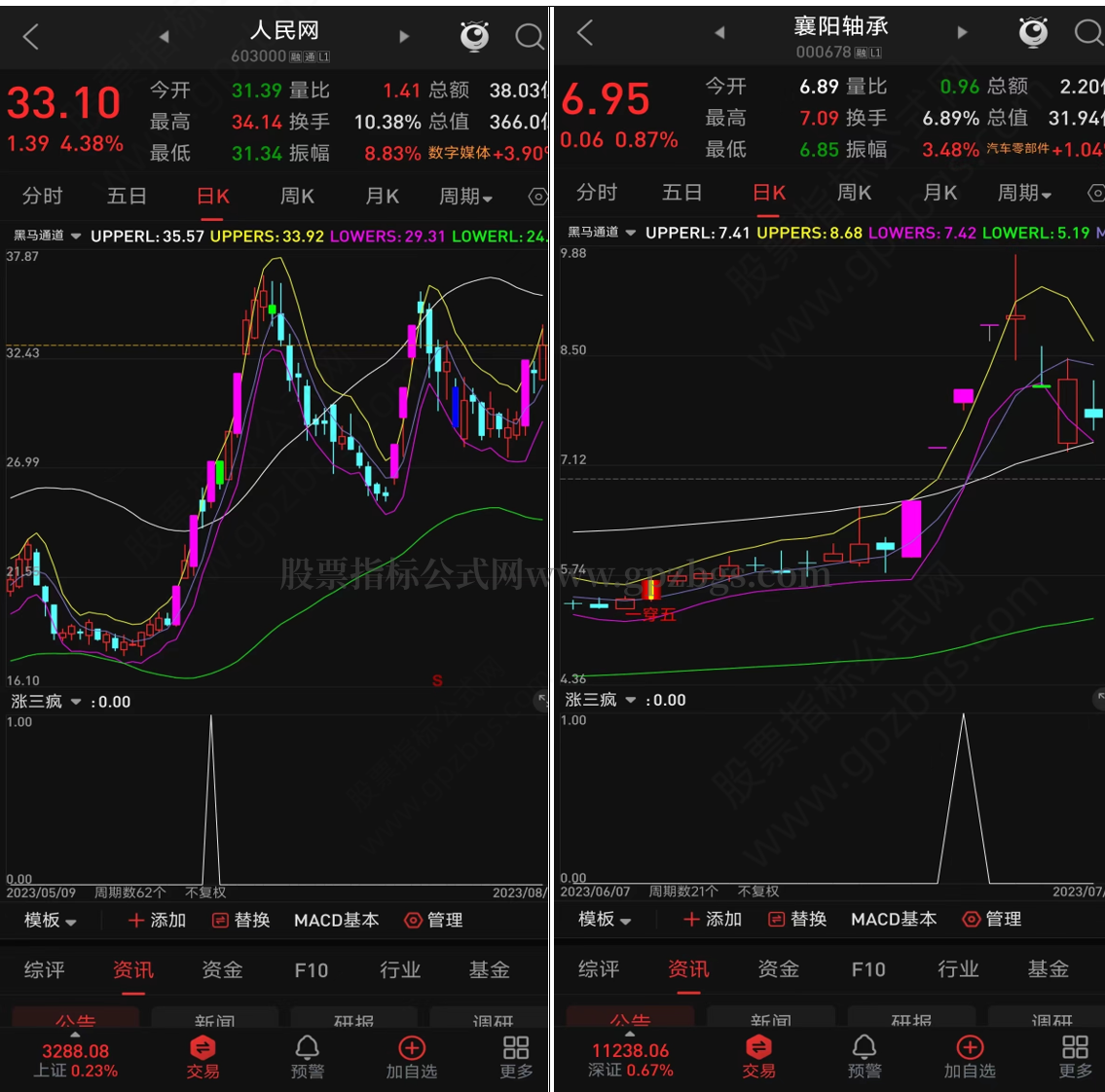This screenshot has width=1105, height=1092.
Task: Click the 襄阳轴承 stock title
Action: (841, 27)
